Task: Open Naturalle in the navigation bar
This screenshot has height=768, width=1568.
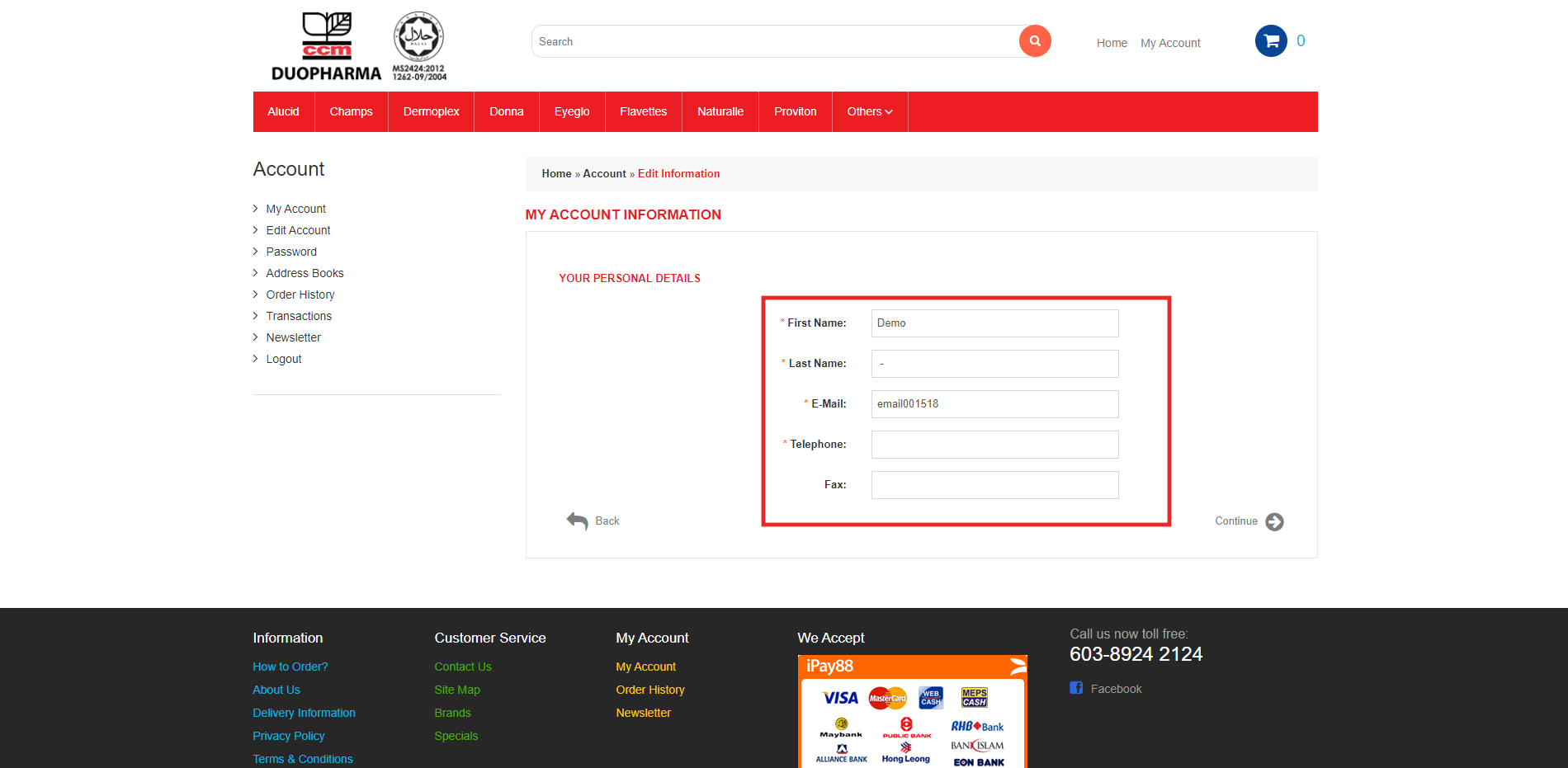Action: click(x=720, y=111)
